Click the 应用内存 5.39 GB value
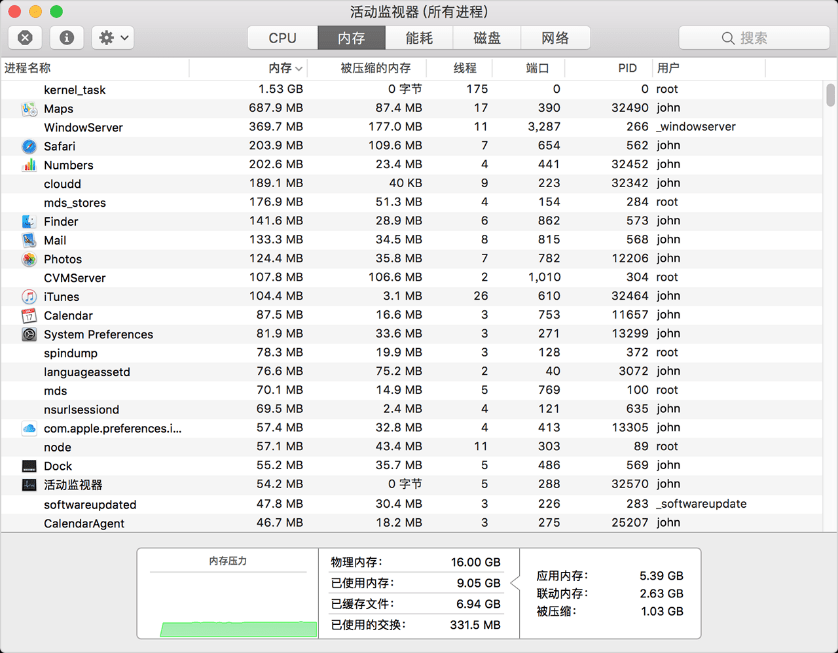838x653 pixels. click(662, 576)
